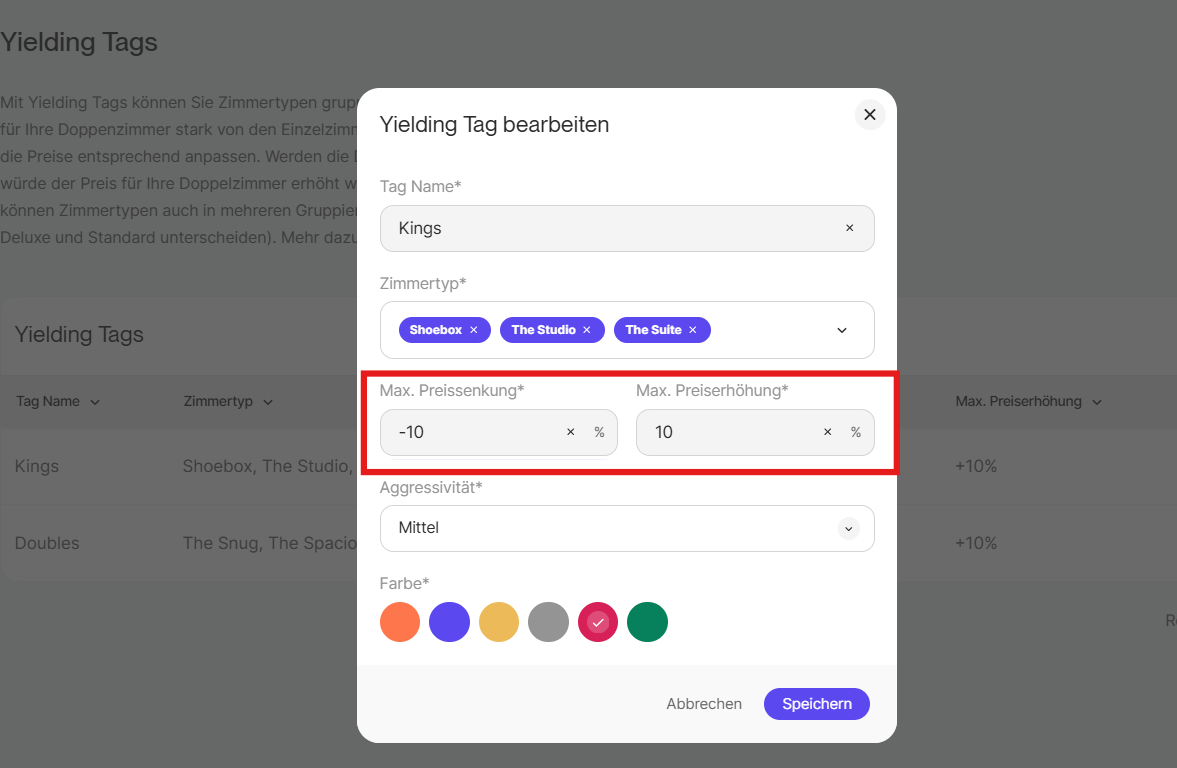The width and height of the screenshot is (1177, 768).
Task: Pick the yellow color swatch
Action: tap(499, 622)
